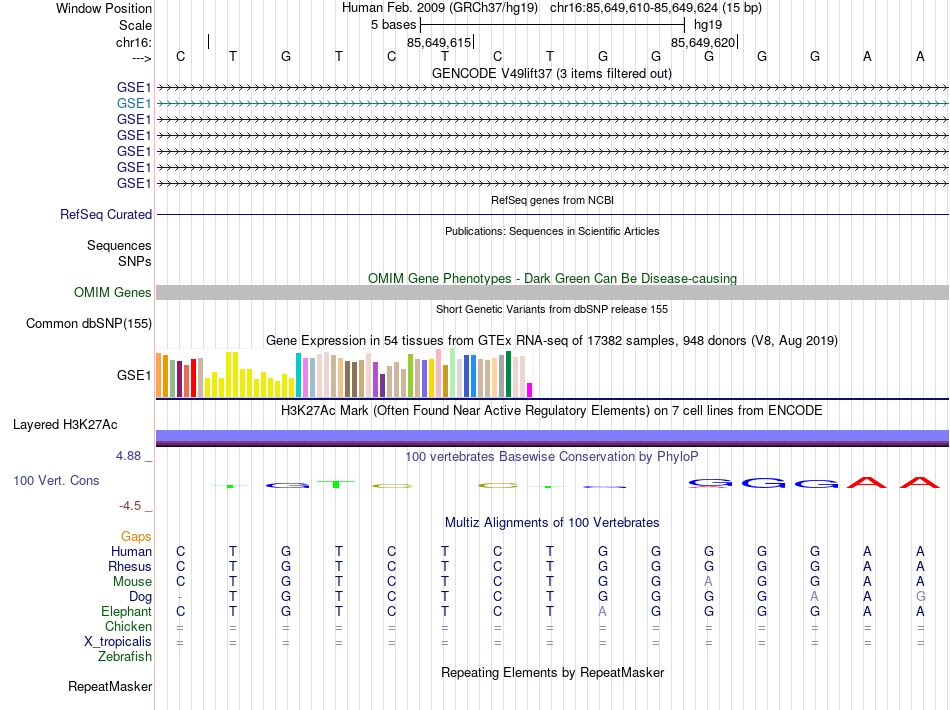The height and width of the screenshot is (710, 950).
Task: Open the RefSeq Curated track label
Action: pyautogui.click(x=106, y=214)
